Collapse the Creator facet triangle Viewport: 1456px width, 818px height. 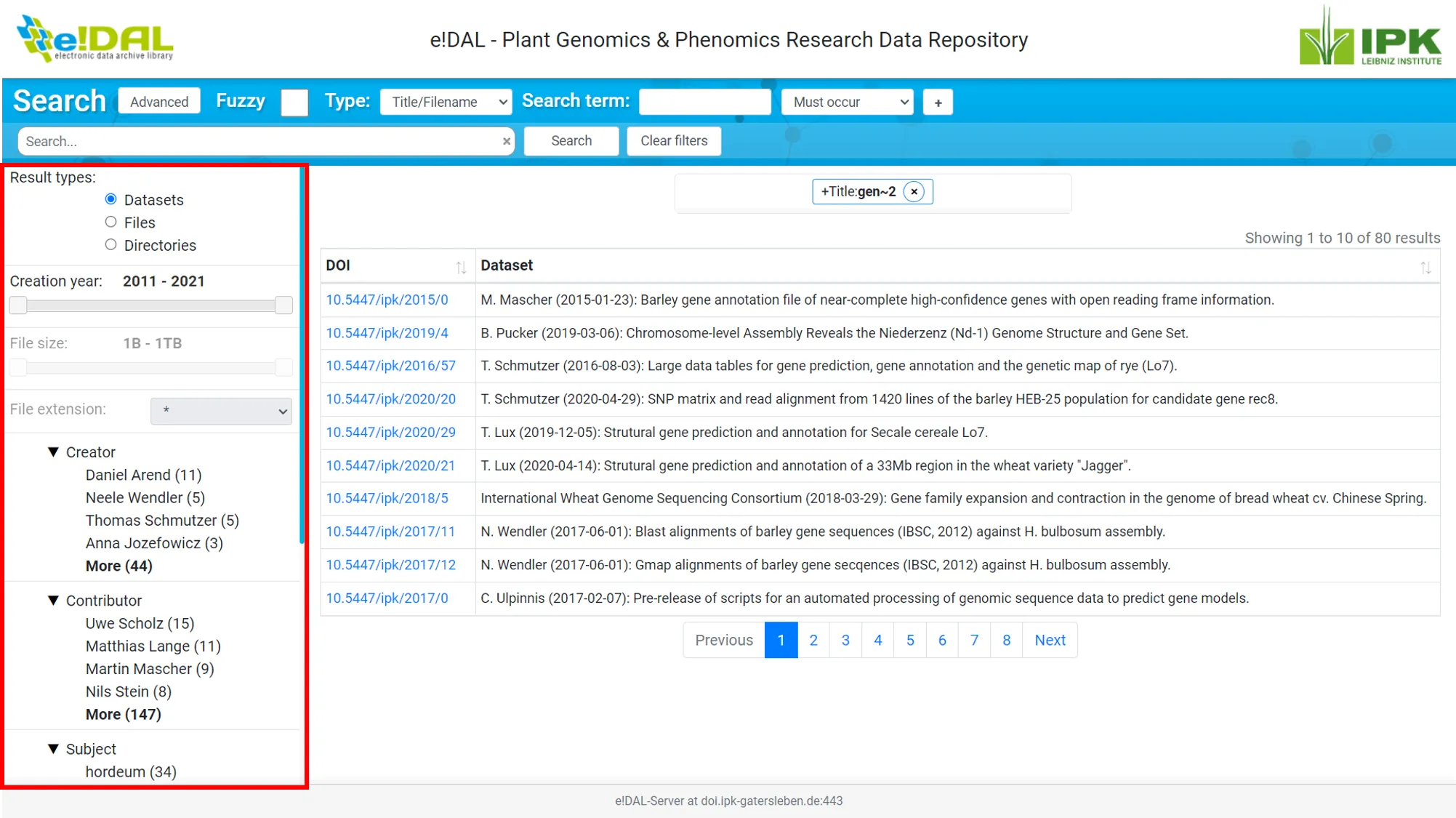pos(53,452)
